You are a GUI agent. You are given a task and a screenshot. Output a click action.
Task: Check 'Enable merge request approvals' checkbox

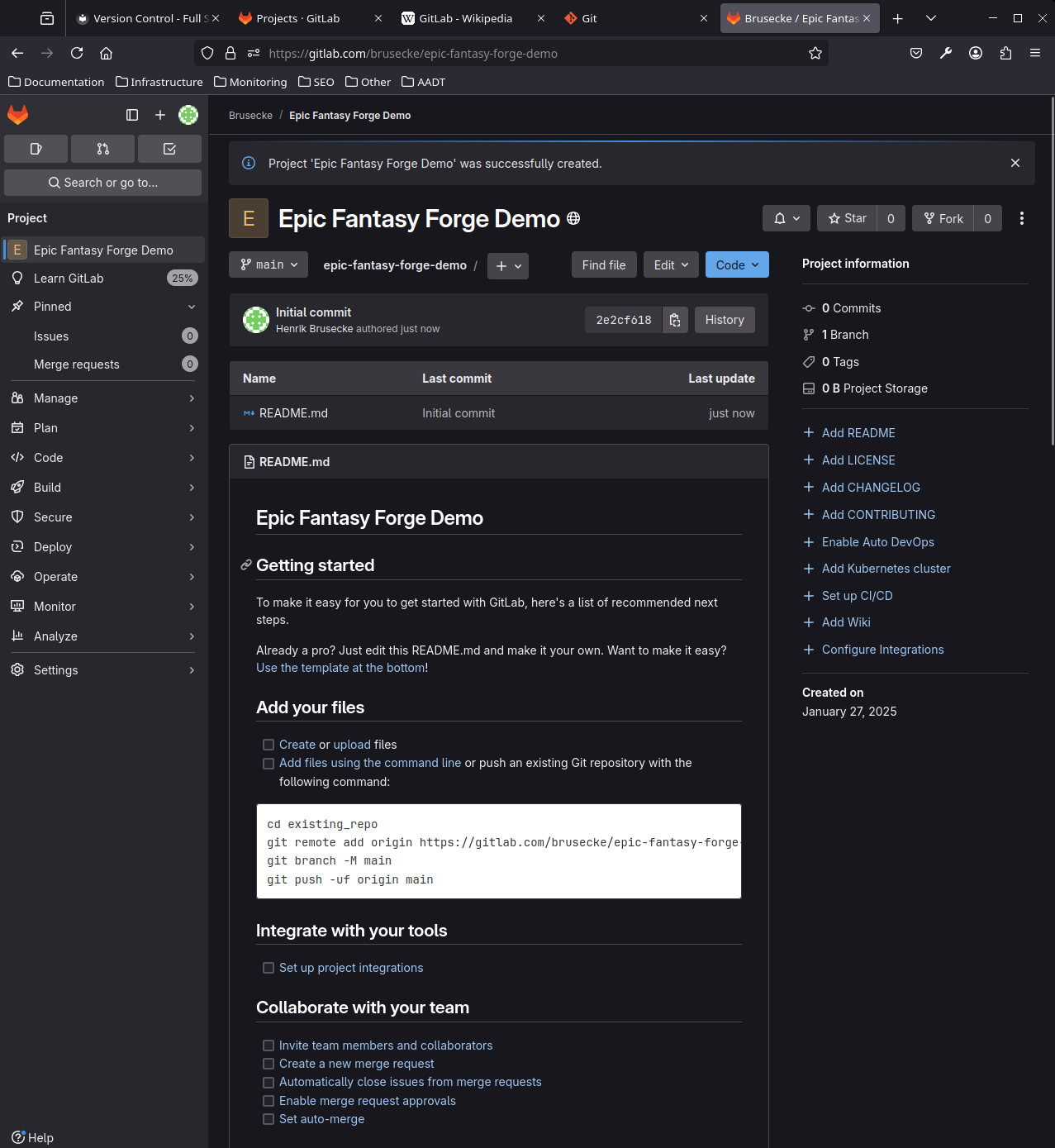click(x=269, y=1101)
